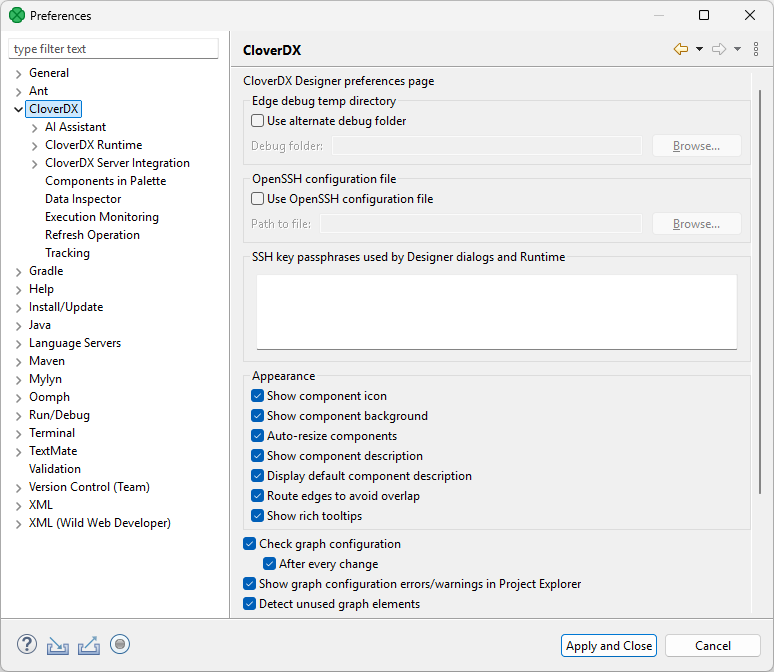Open the Help question mark icon
The width and height of the screenshot is (774, 672).
[x=27, y=644]
